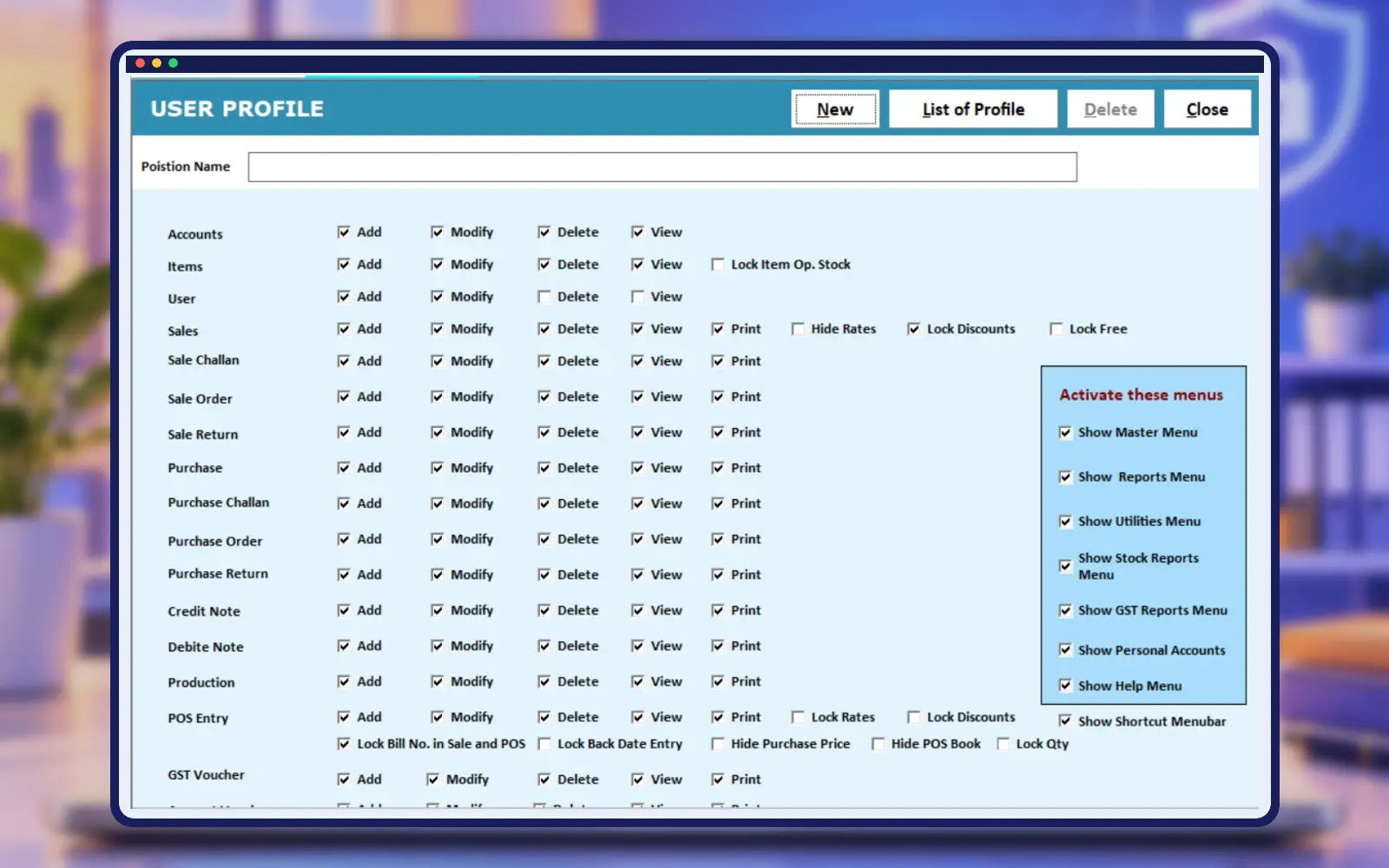This screenshot has width=1389, height=868.
Task: Toggle Delete checkbox for Sale Return
Action: [544, 432]
